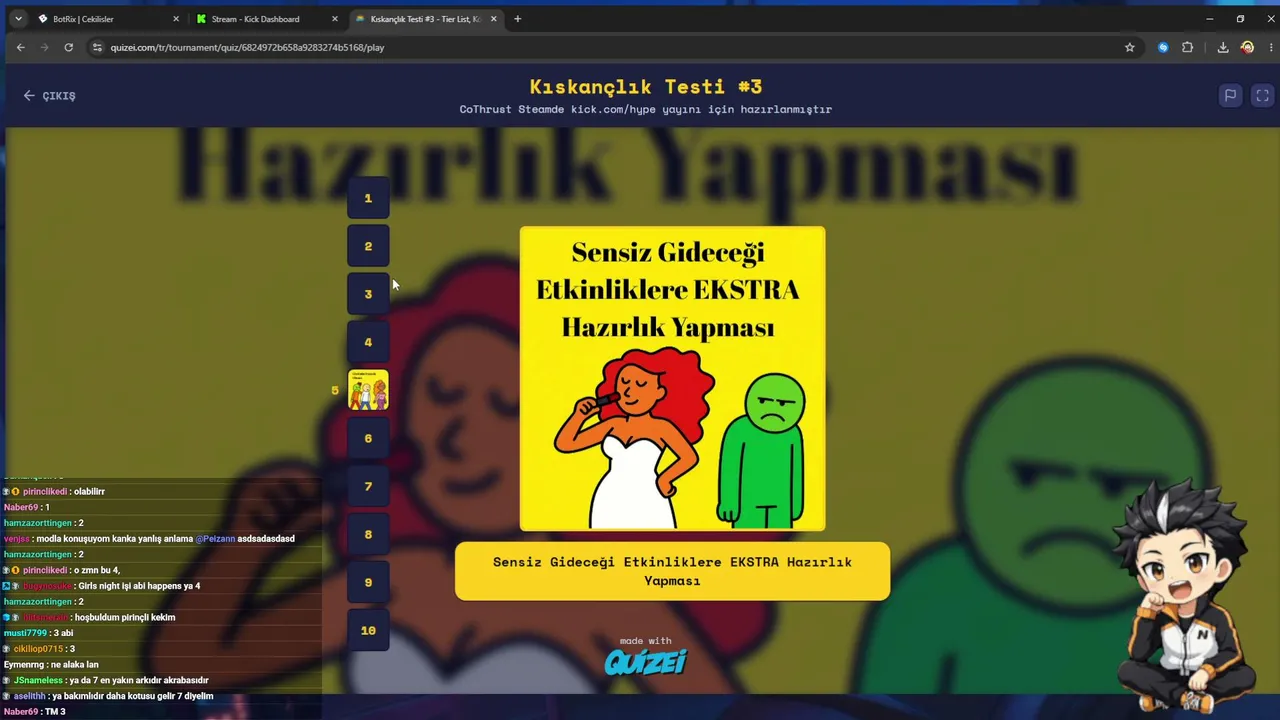The image size is (1280, 720).
Task: Click chat message 'Eymenrng : ne alaka lan'
Action: [x=51, y=664]
